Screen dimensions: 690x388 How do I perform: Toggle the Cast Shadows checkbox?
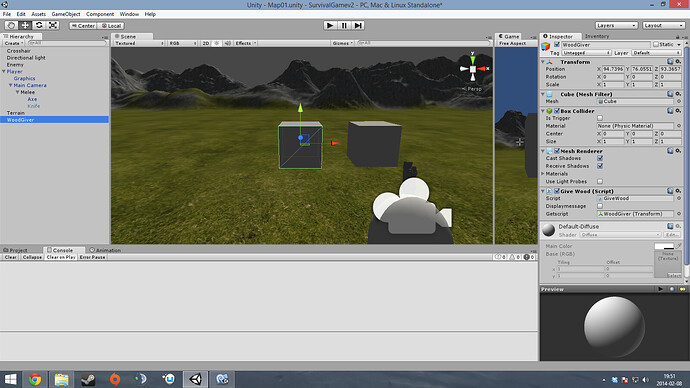tap(600, 158)
